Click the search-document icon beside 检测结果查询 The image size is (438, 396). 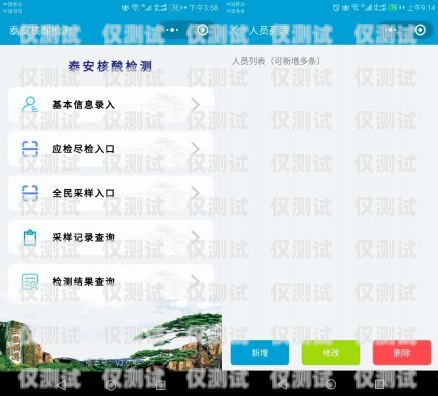[x=30, y=282]
